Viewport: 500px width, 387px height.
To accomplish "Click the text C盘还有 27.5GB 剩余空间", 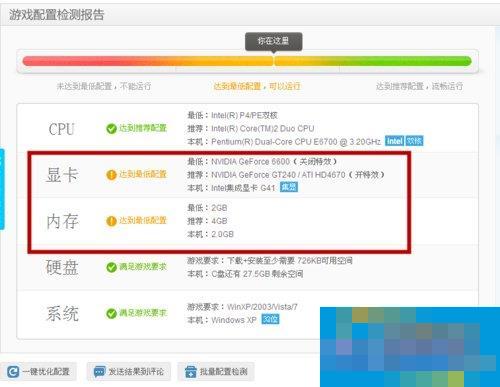I will pos(257,274).
